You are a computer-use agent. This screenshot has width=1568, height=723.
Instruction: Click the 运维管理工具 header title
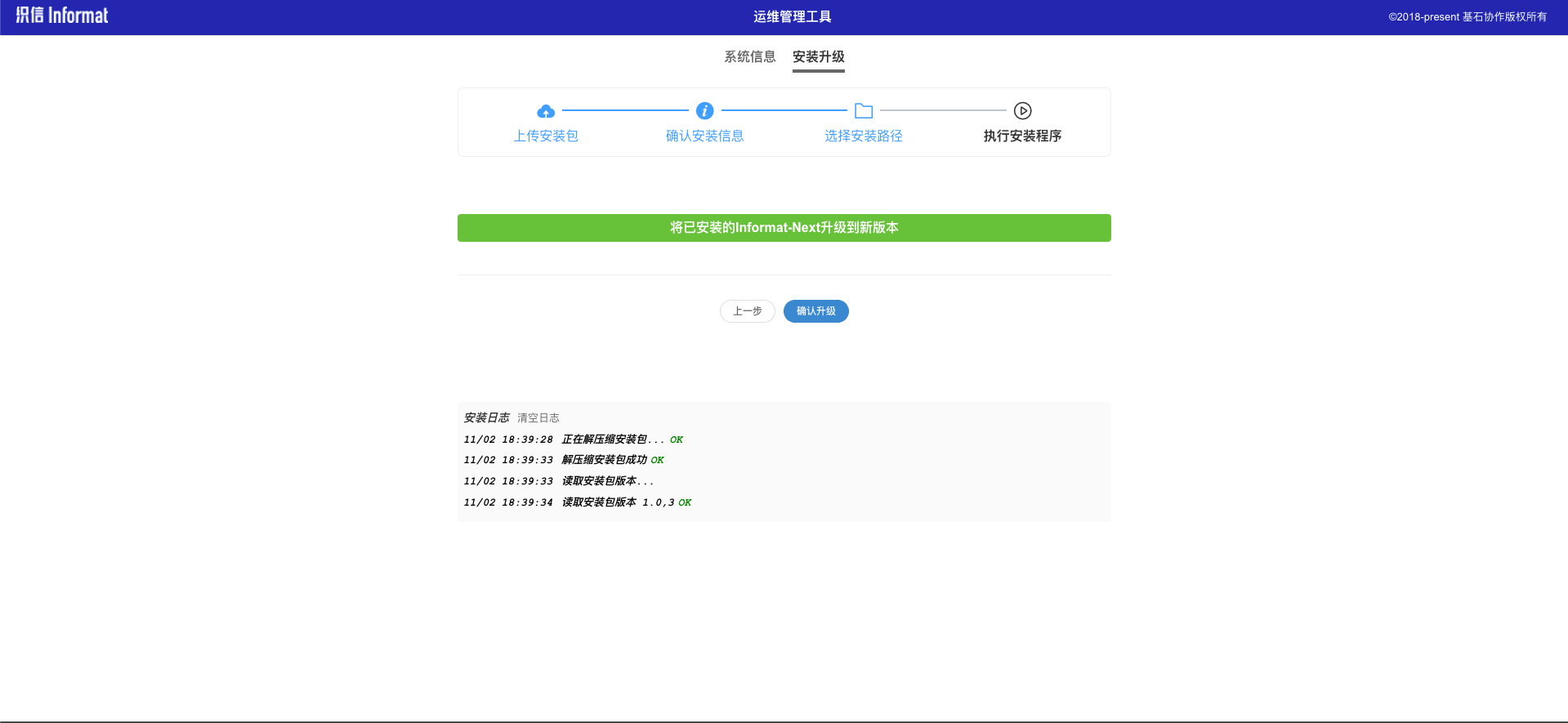792,17
